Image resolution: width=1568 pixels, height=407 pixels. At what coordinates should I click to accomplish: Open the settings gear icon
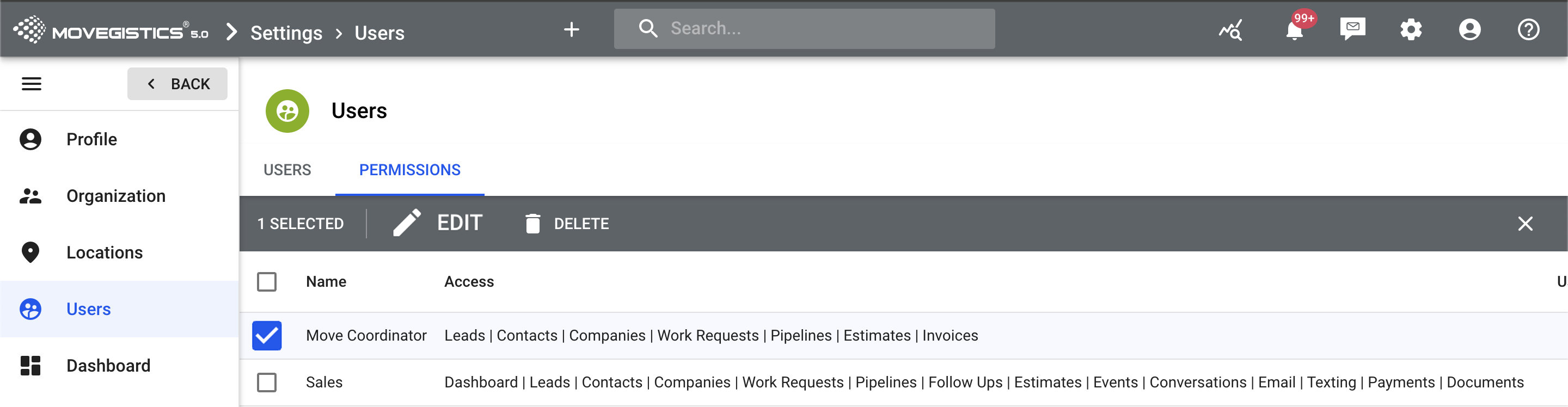(x=1410, y=29)
